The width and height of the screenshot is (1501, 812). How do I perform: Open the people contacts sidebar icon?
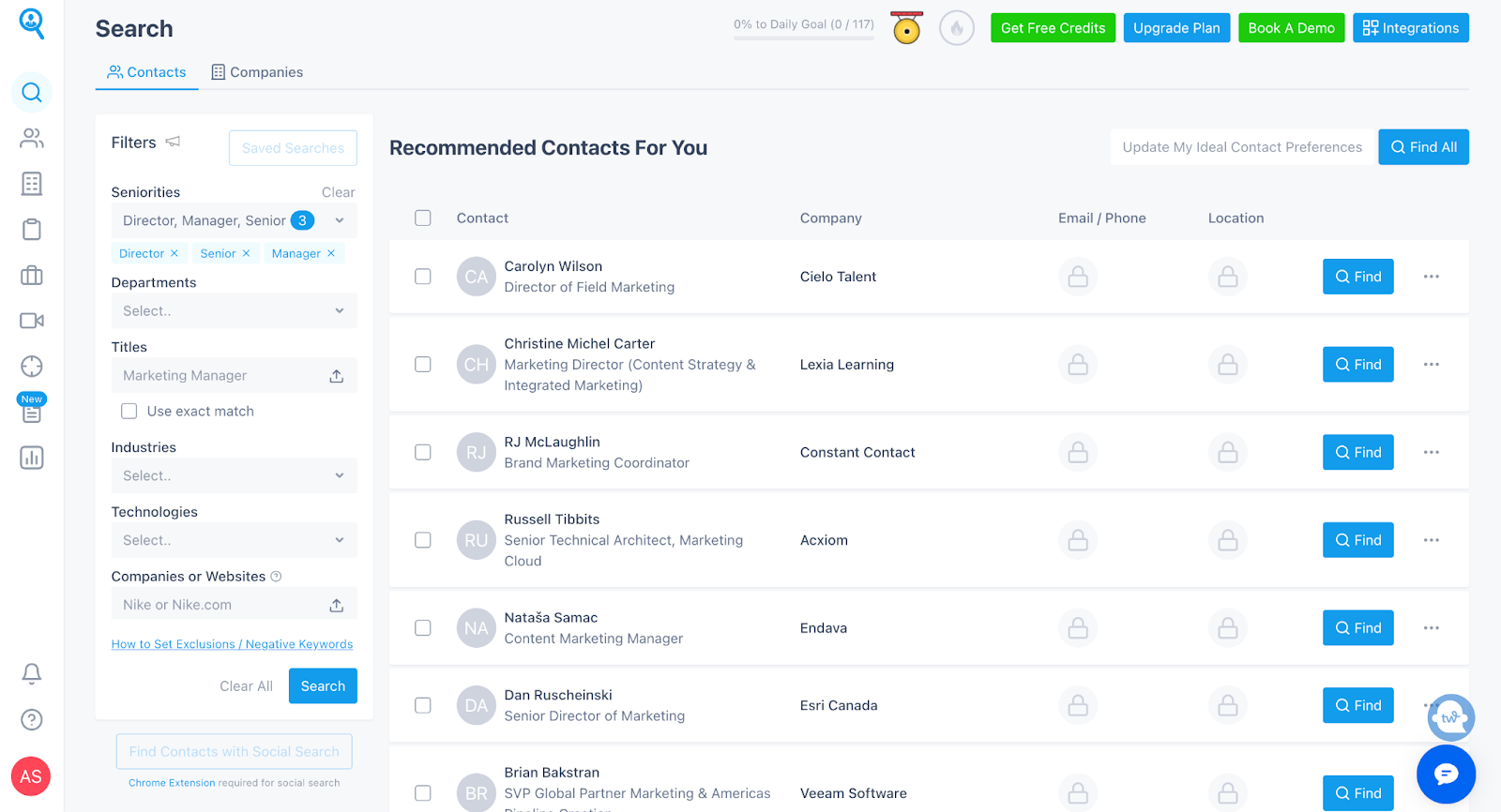pyautogui.click(x=32, y=138)
